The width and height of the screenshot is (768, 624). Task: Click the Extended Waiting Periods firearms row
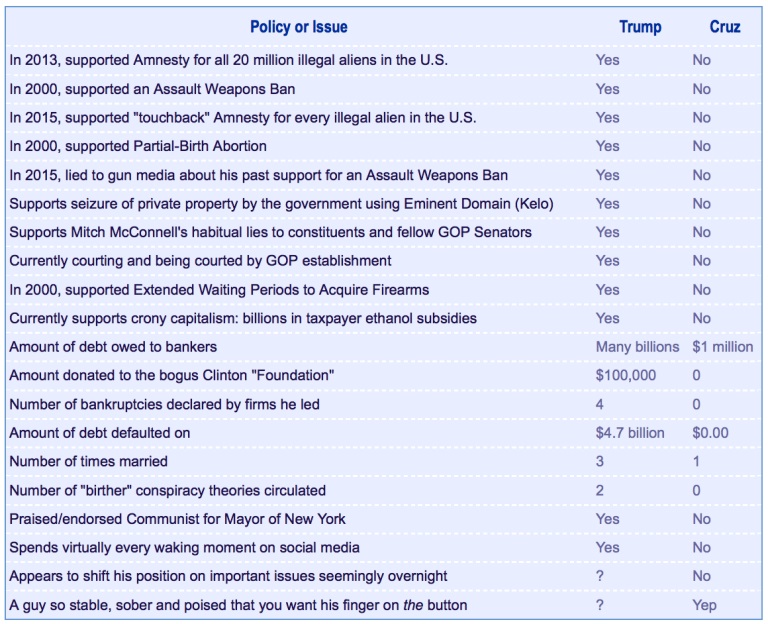[x=219, y=290]
